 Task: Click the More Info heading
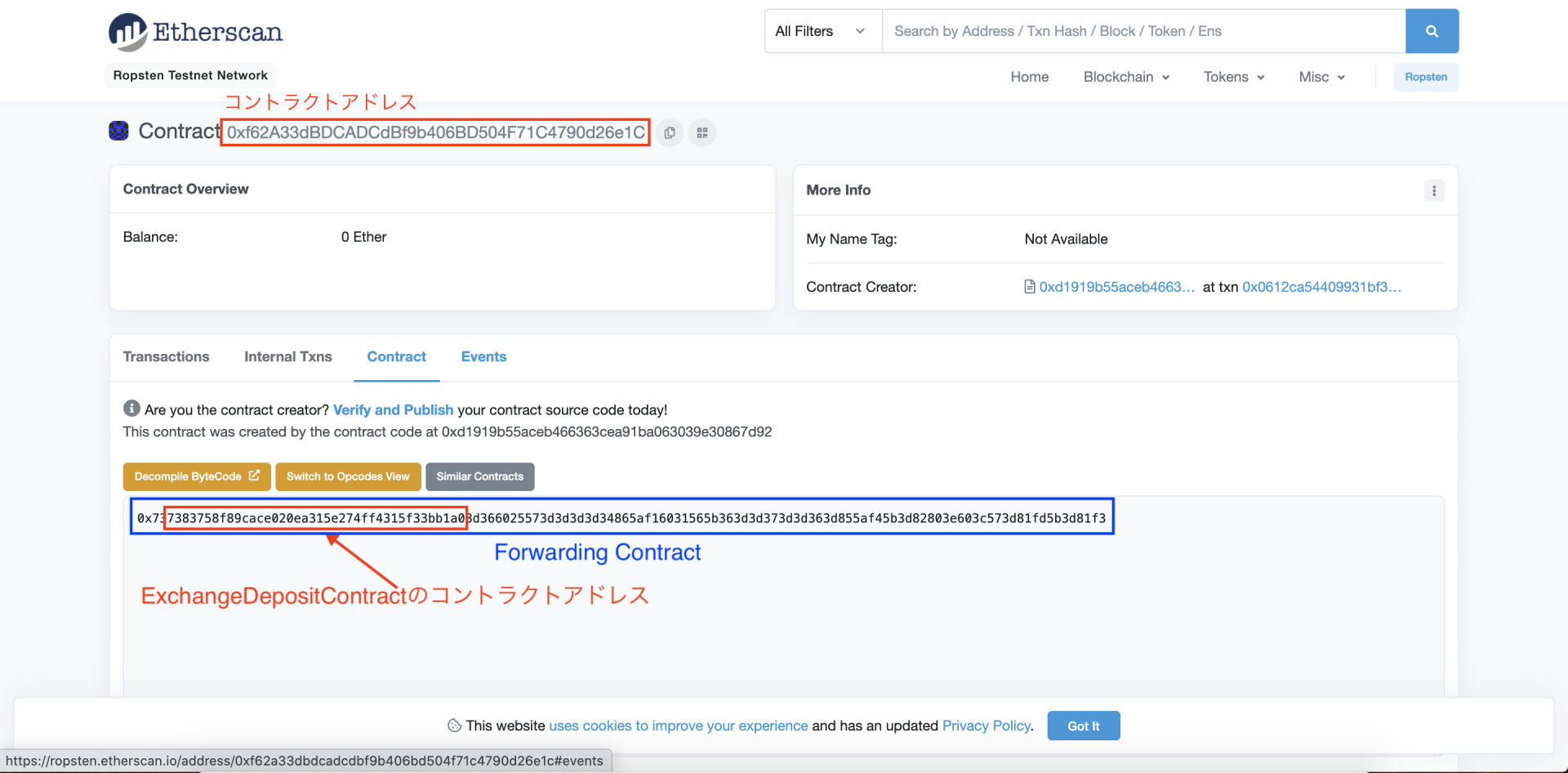[839, 190]
